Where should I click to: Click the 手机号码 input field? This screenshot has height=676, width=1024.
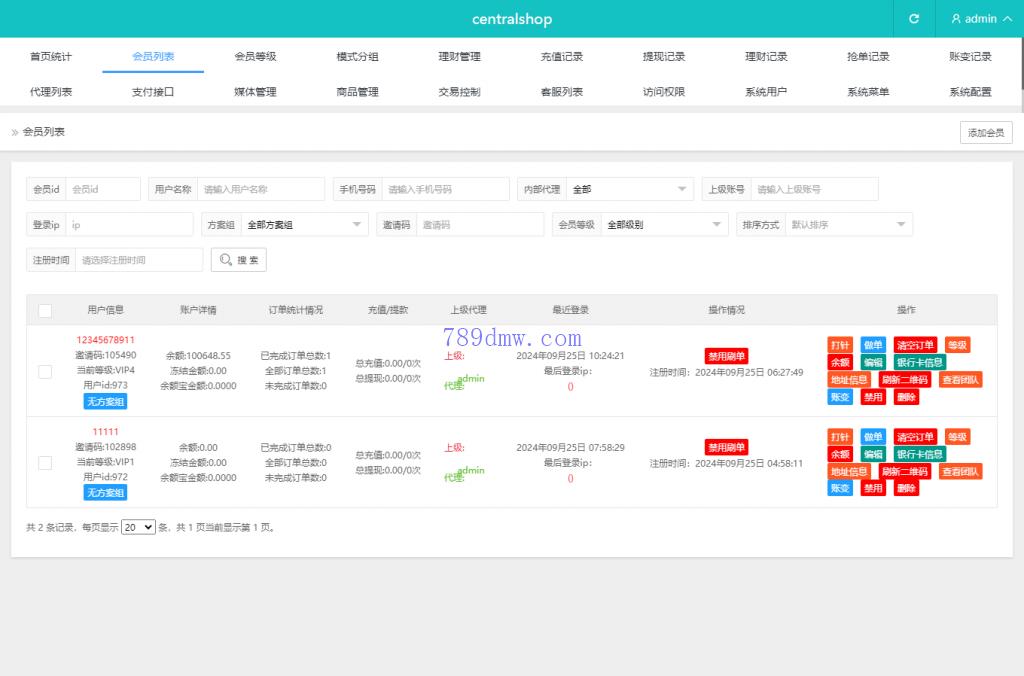[445, 189]
